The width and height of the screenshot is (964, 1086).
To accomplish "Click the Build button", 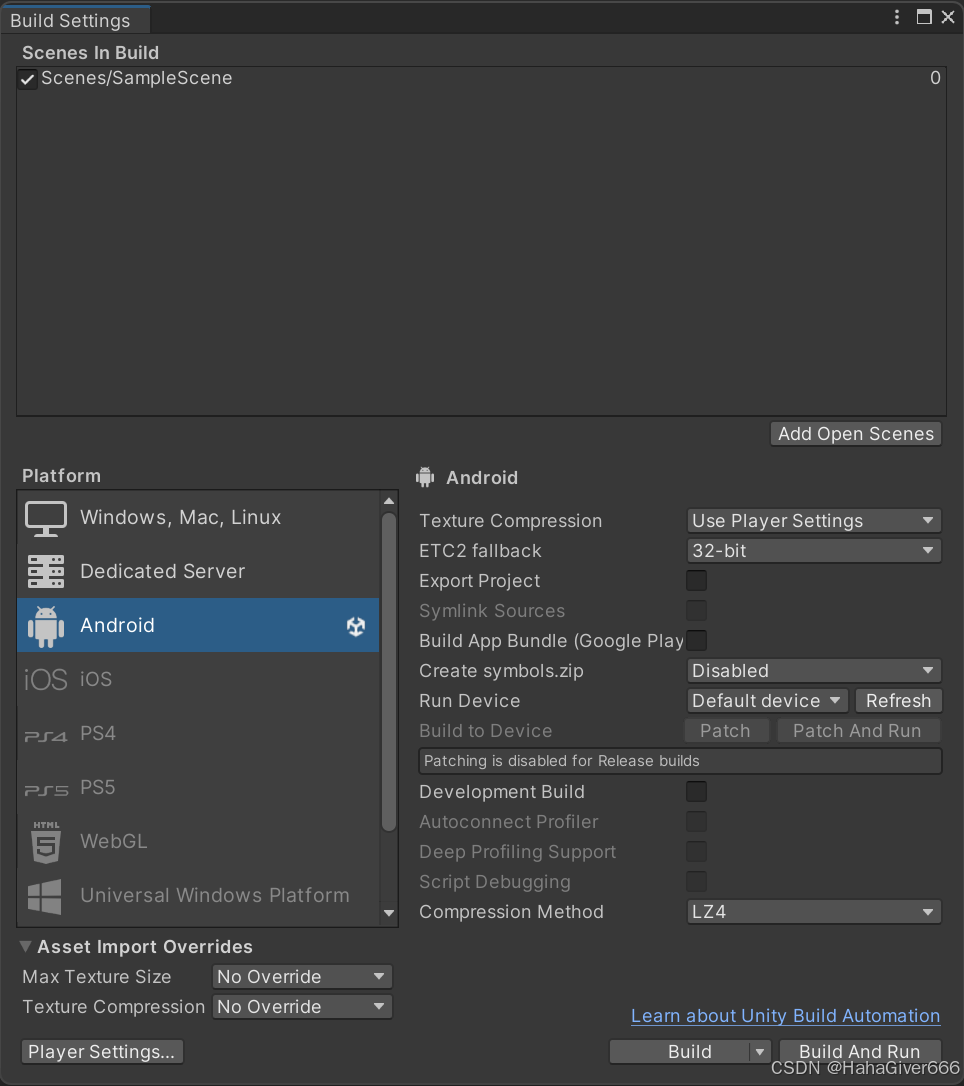I will coord(680,1051).
